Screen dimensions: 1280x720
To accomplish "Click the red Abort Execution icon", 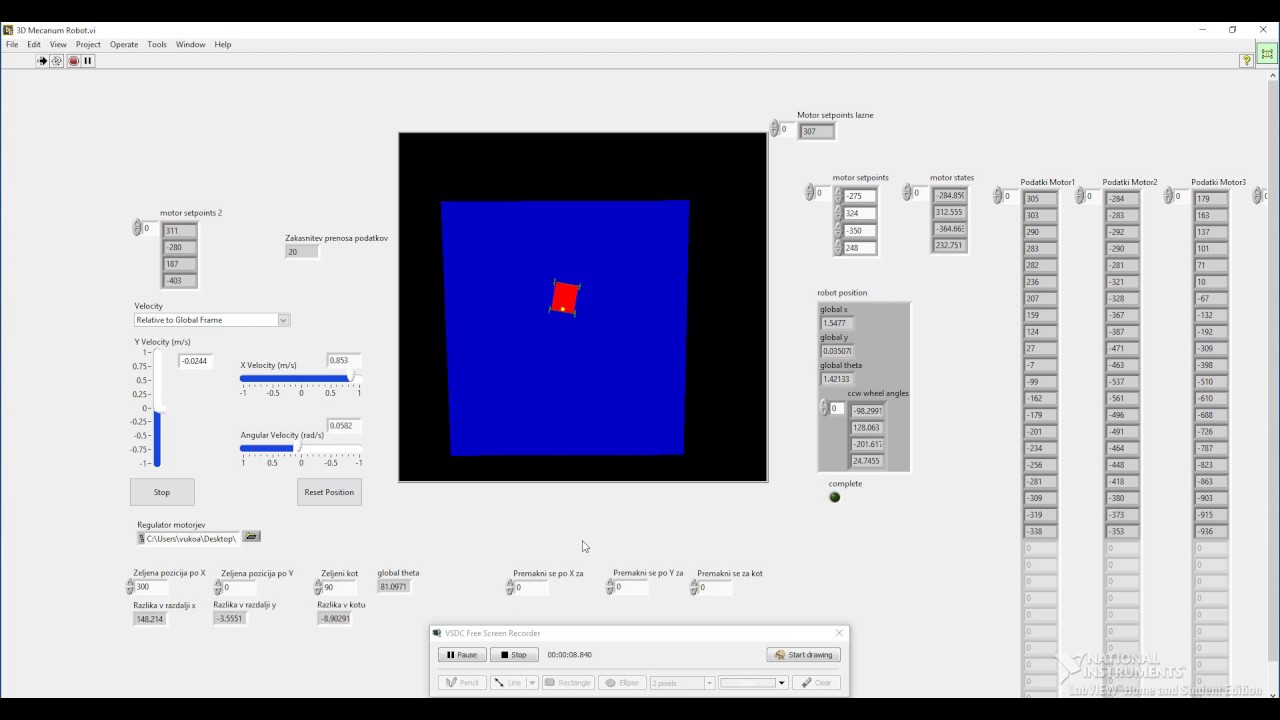I will point(73,61).
